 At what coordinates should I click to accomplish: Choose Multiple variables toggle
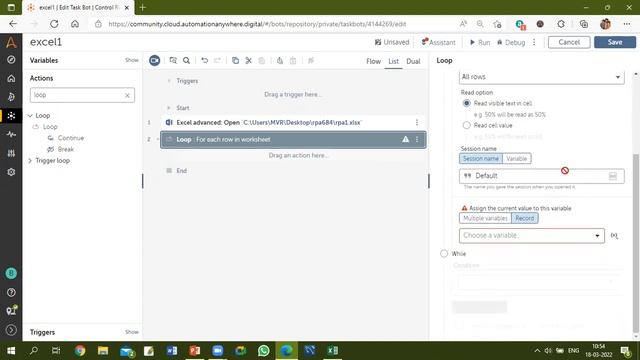click(x=485, y=218)
